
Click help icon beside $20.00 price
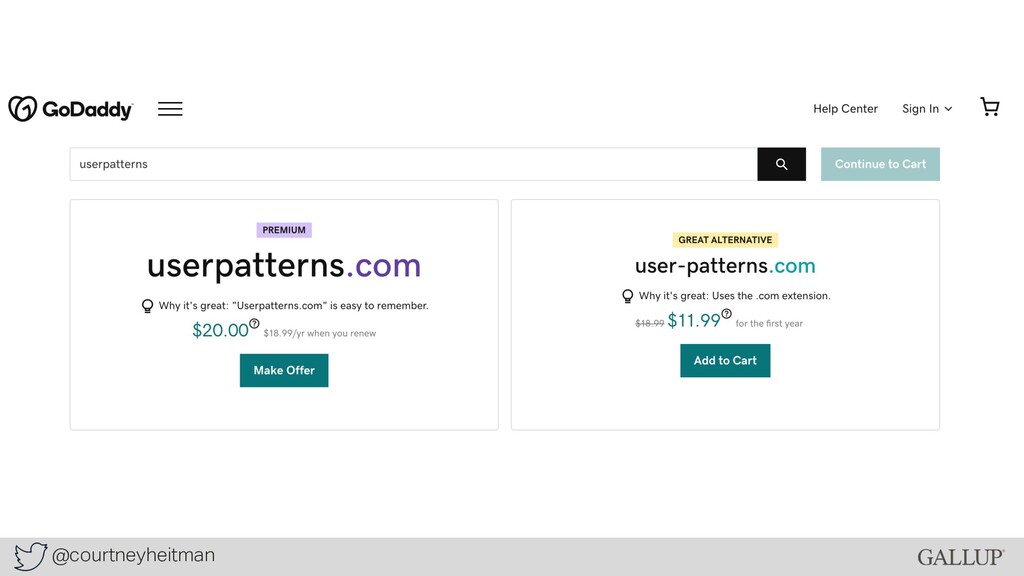pos(254,323)
